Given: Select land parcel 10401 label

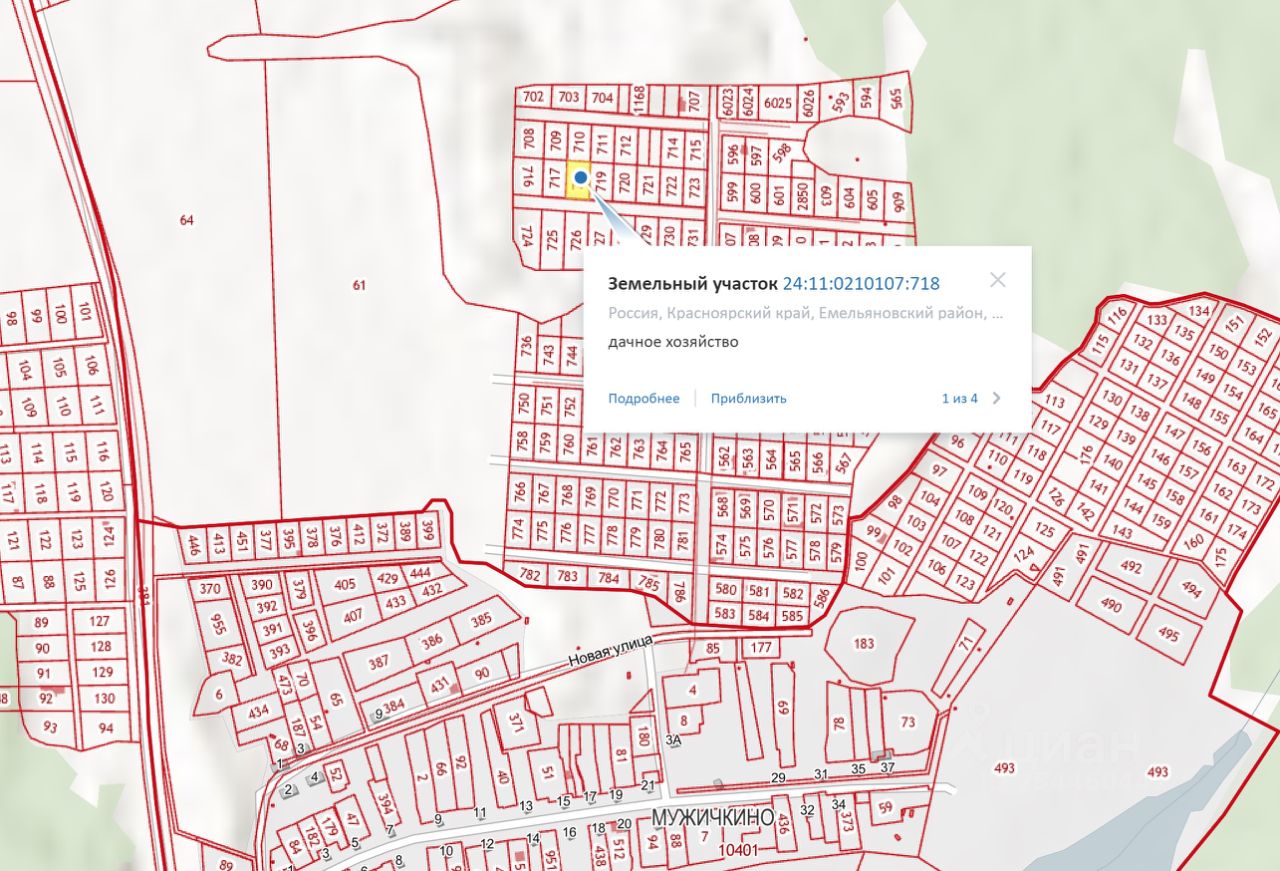Looking at the screenshot, I should (739, 851).
